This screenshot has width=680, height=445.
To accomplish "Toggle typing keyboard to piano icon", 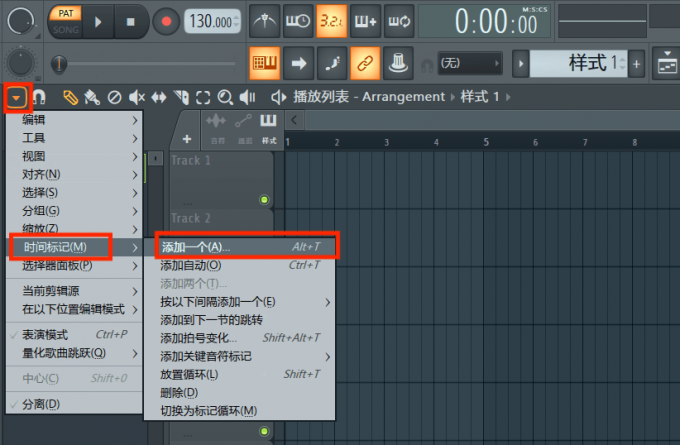I will point(265,63).
